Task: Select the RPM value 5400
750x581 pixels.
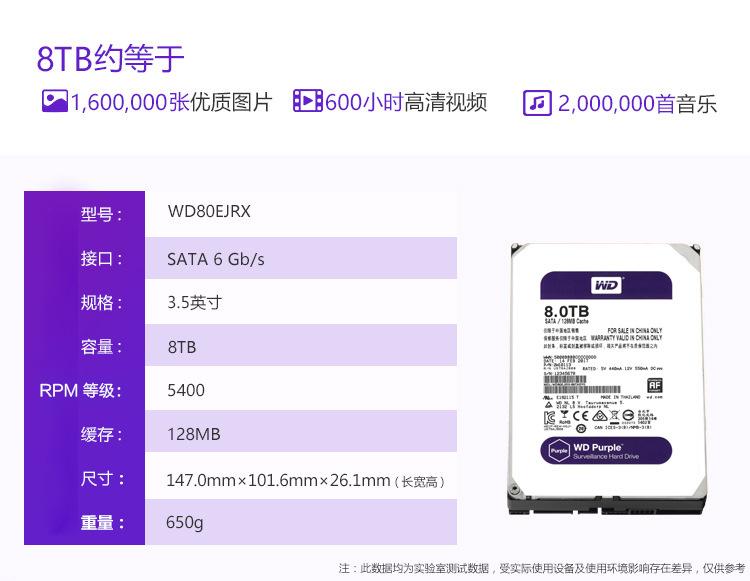Action: coord(185,390)
